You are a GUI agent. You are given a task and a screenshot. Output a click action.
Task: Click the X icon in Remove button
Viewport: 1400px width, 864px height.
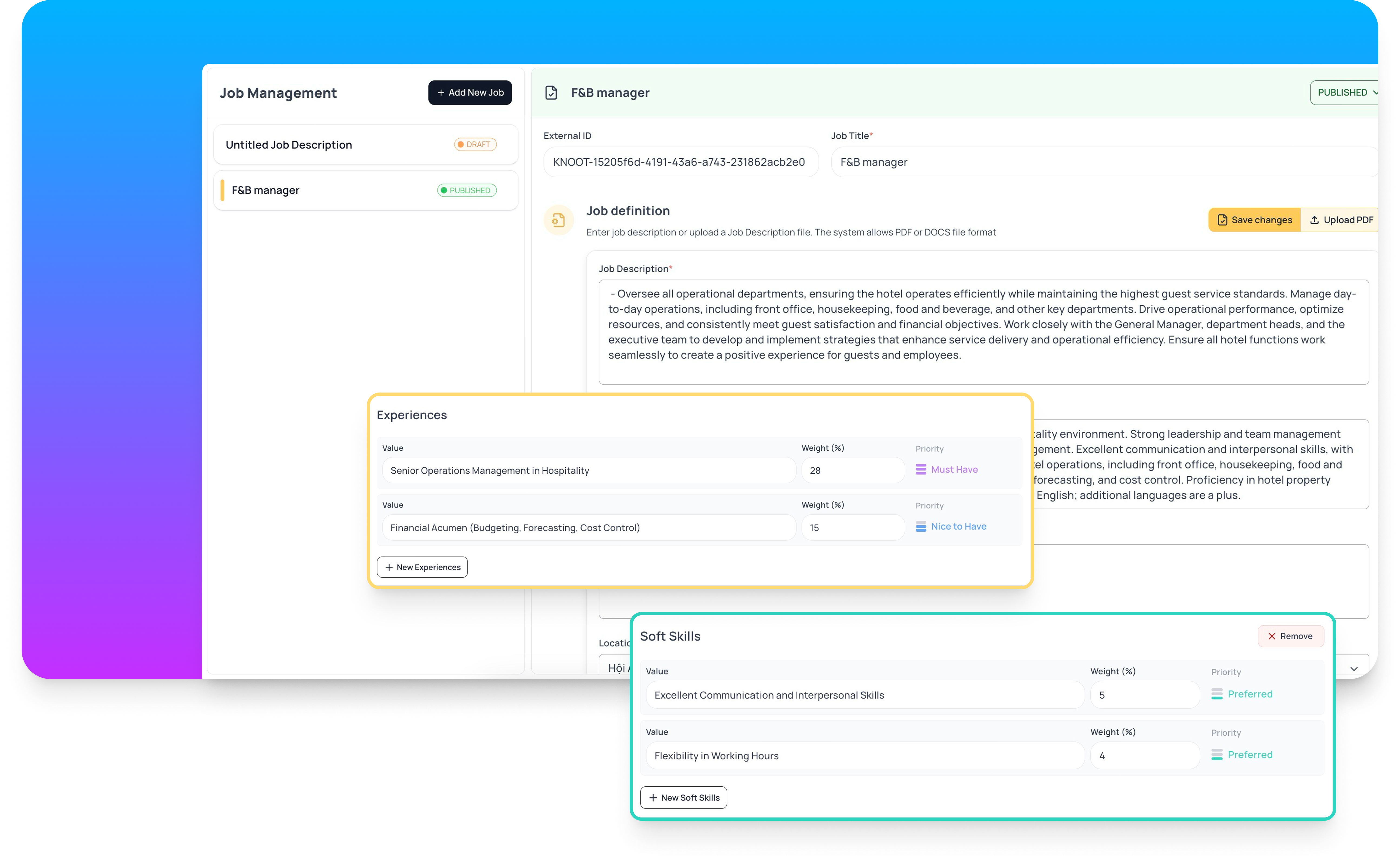coord(1272,636)
